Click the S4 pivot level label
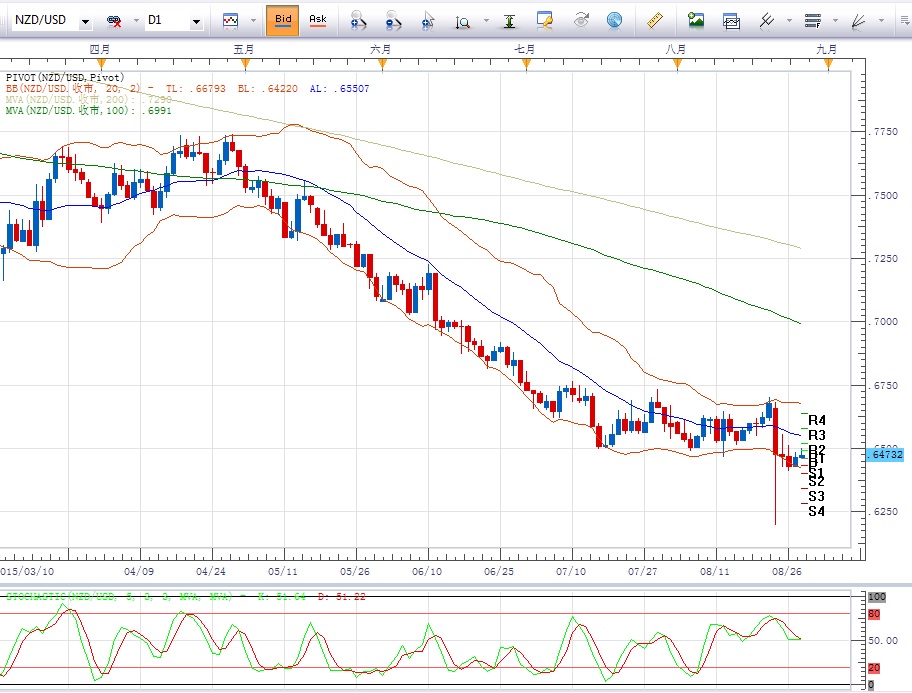The width and height of the screenshot is (912, 693). tap(817, 511)
